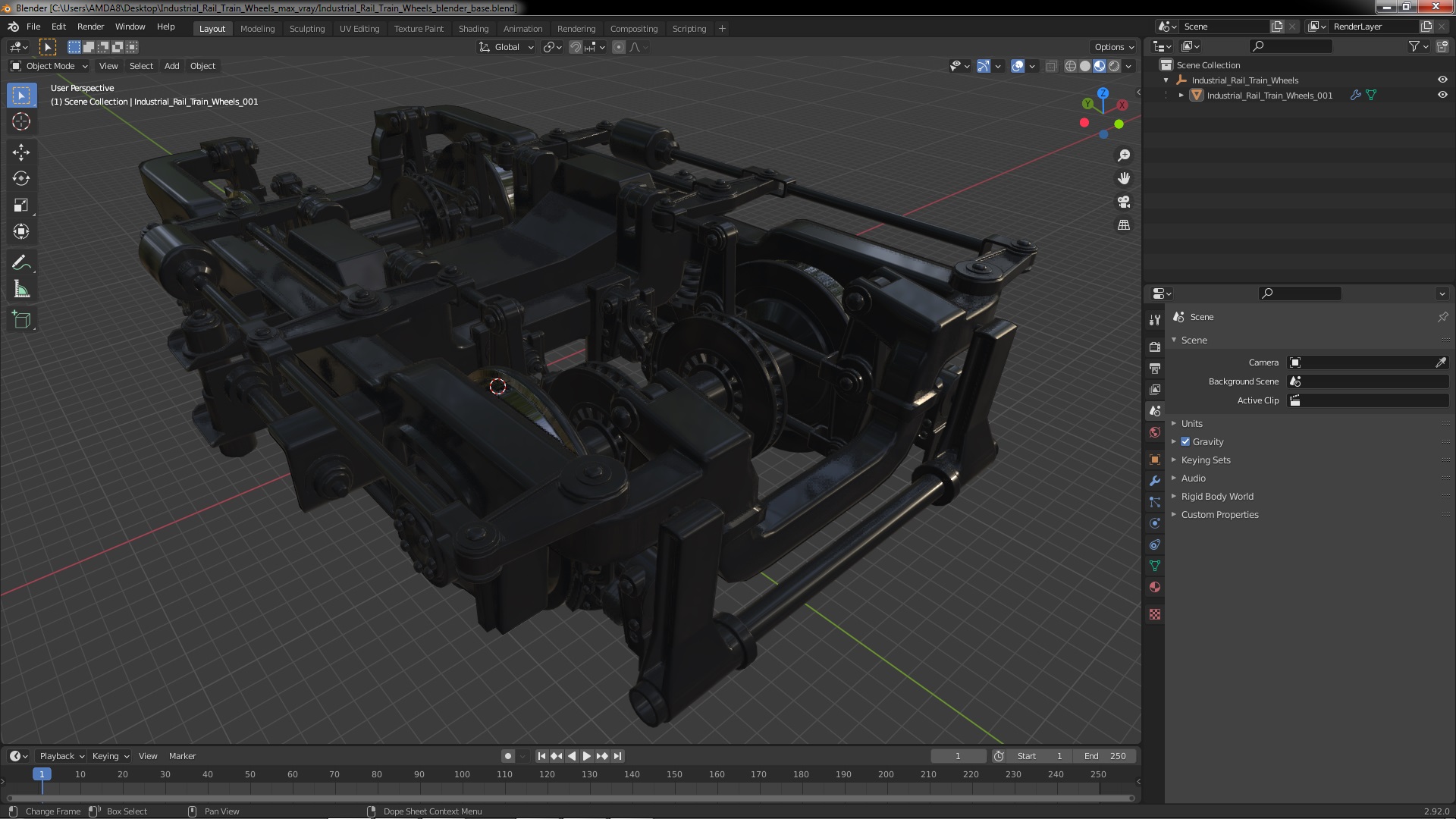1456x819 pixels.
Task: Enable the Gravity checkbox
Action: [1185, 441]
